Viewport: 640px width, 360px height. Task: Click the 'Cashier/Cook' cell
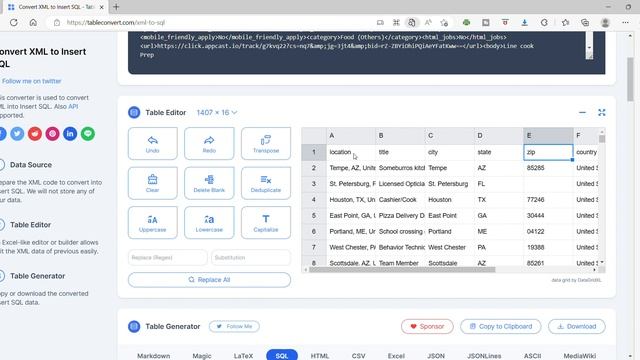[x=400, y=200]
